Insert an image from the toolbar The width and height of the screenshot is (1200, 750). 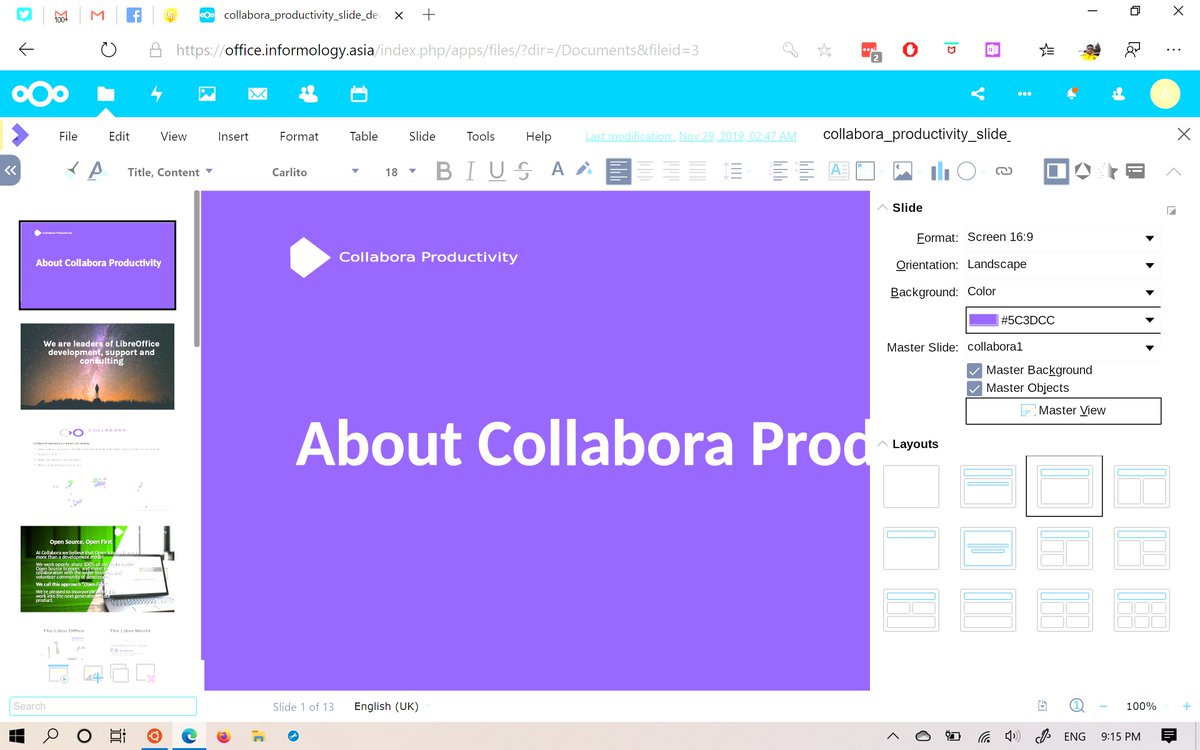903,171
